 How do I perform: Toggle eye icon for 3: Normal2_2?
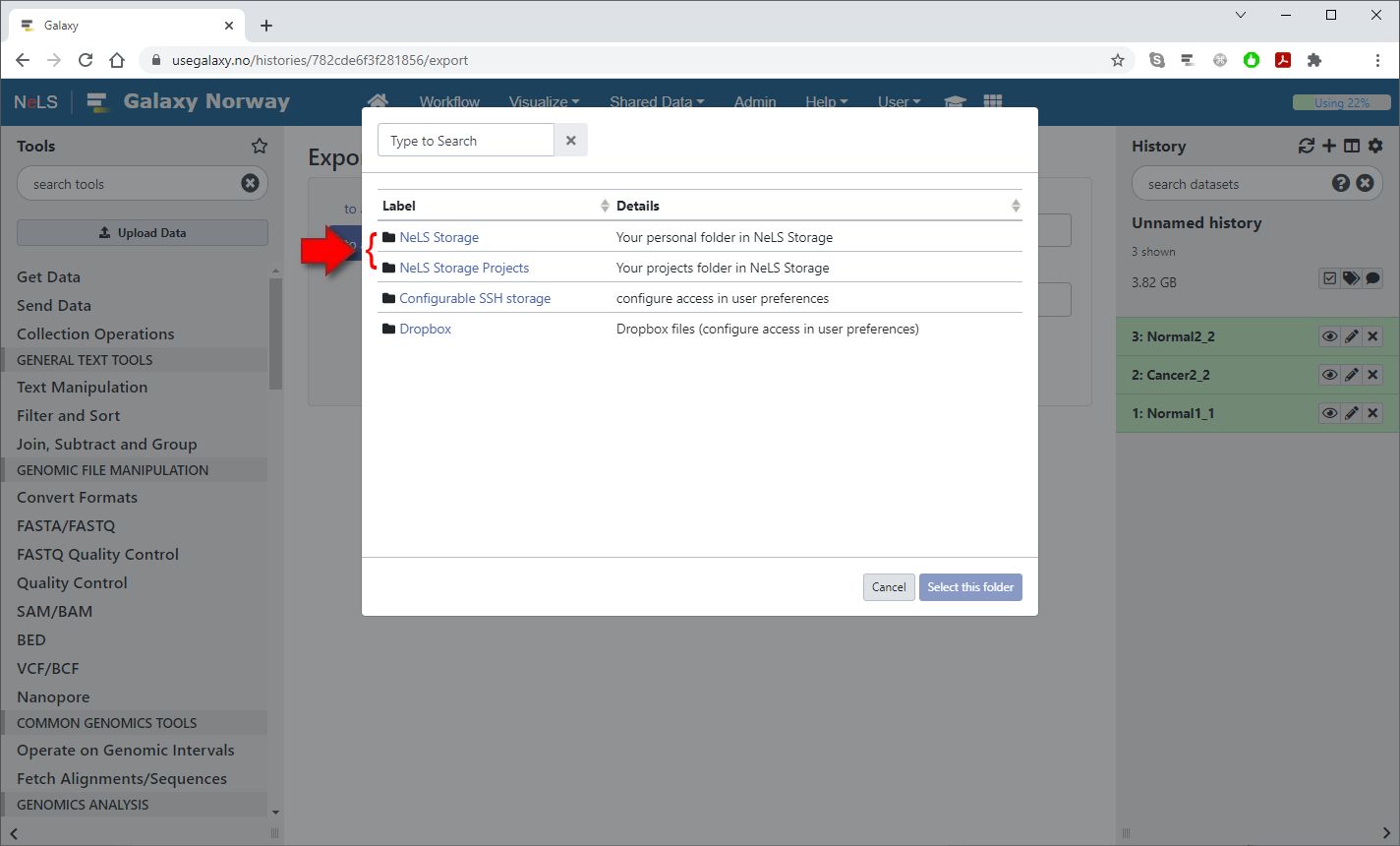tap(1329, 336)
